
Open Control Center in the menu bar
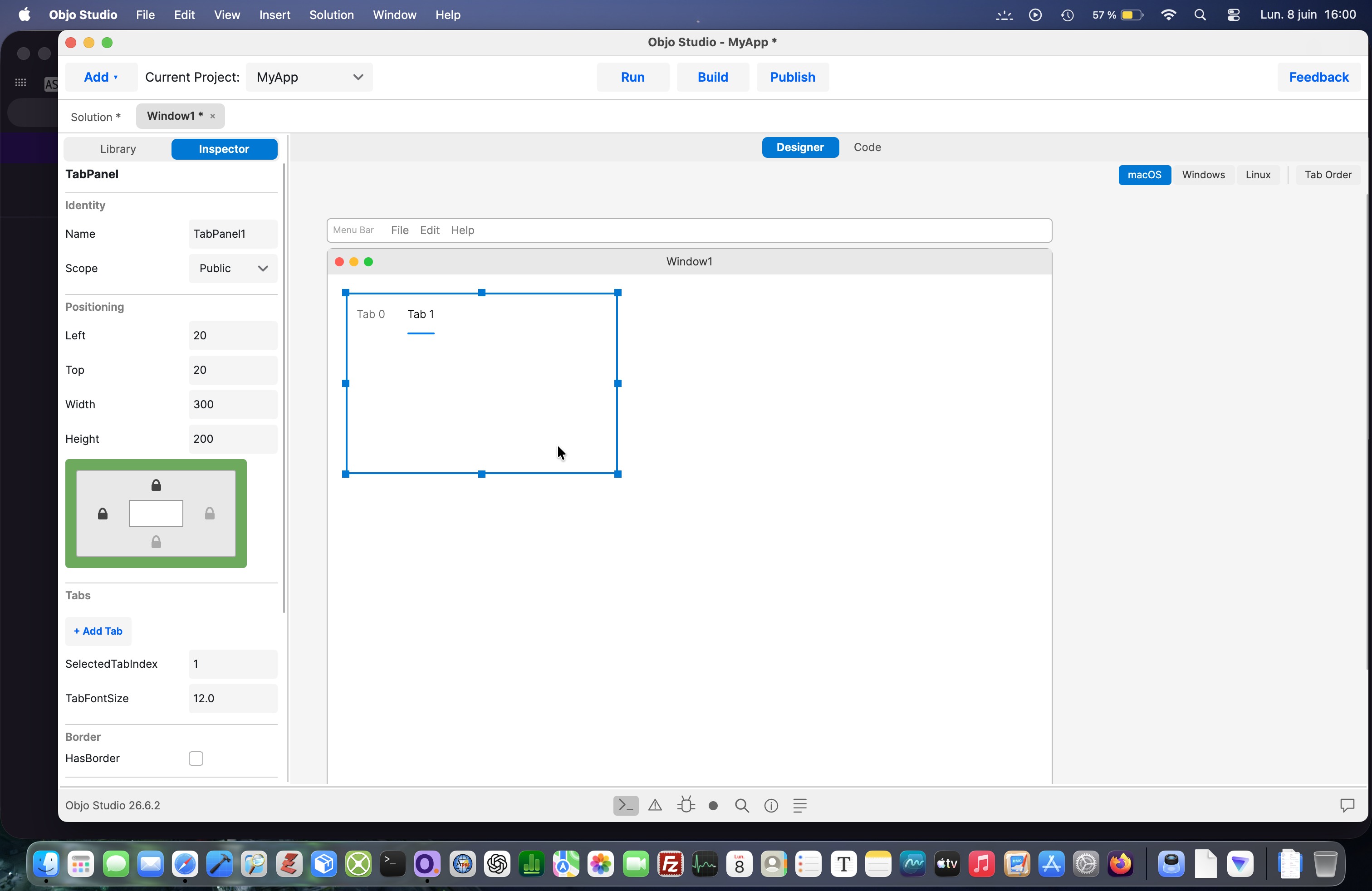tap(1233, 15)
